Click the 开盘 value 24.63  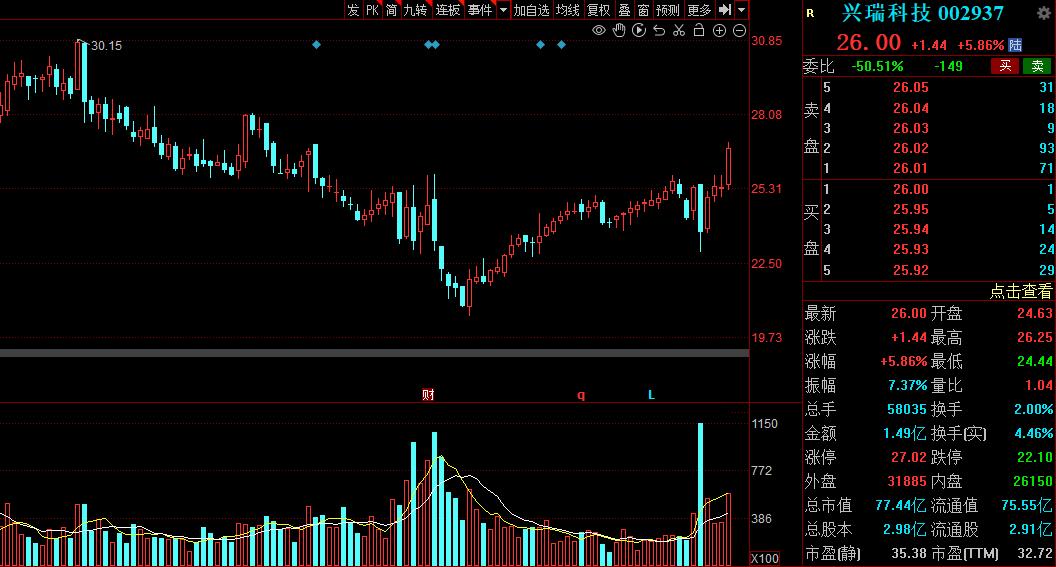click(x=1034, y=313)
